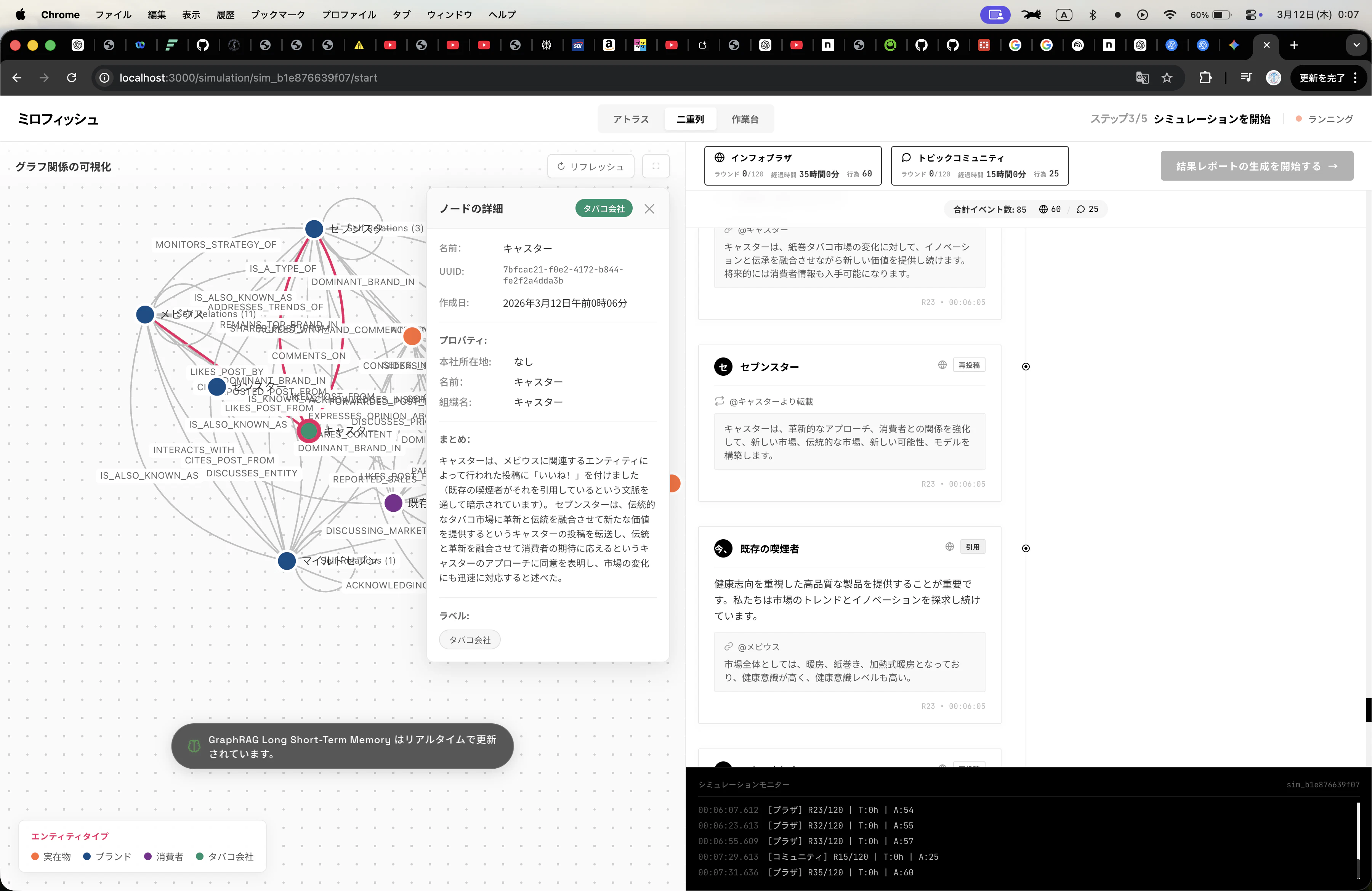Image resolution: width=1372 pixels, height=891 pixels.
Task: Click the green タバコ会社 badge in header
Action: tap(604, 208)
